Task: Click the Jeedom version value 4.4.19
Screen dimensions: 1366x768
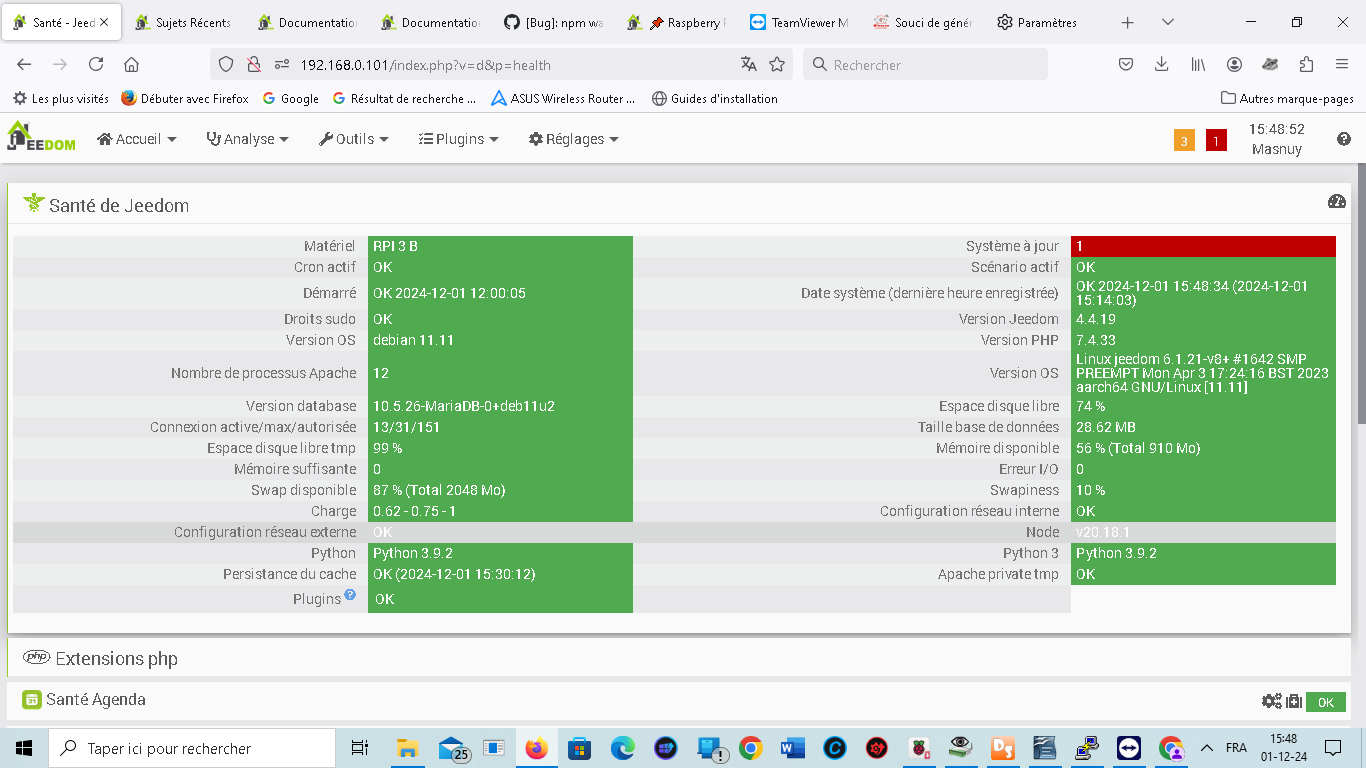Action: [1203, 319]
